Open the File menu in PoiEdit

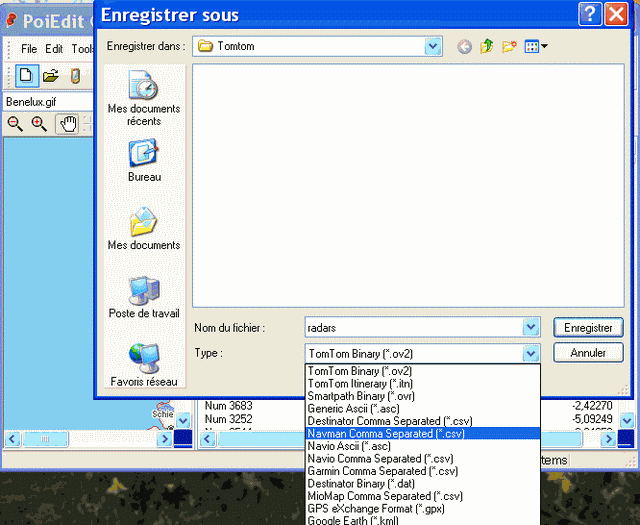pos(29,49)
